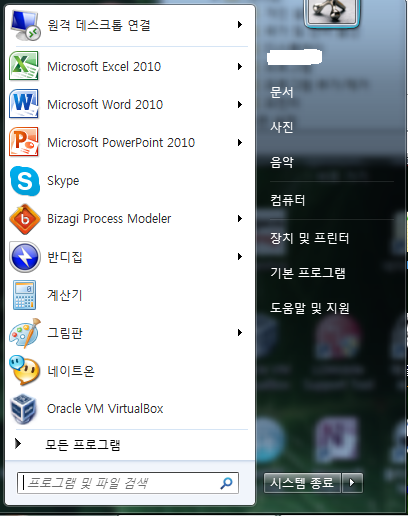This screenshot has width=408, height=516.
Task: Open 음악 from the right pane
Action: click(282, 162)
